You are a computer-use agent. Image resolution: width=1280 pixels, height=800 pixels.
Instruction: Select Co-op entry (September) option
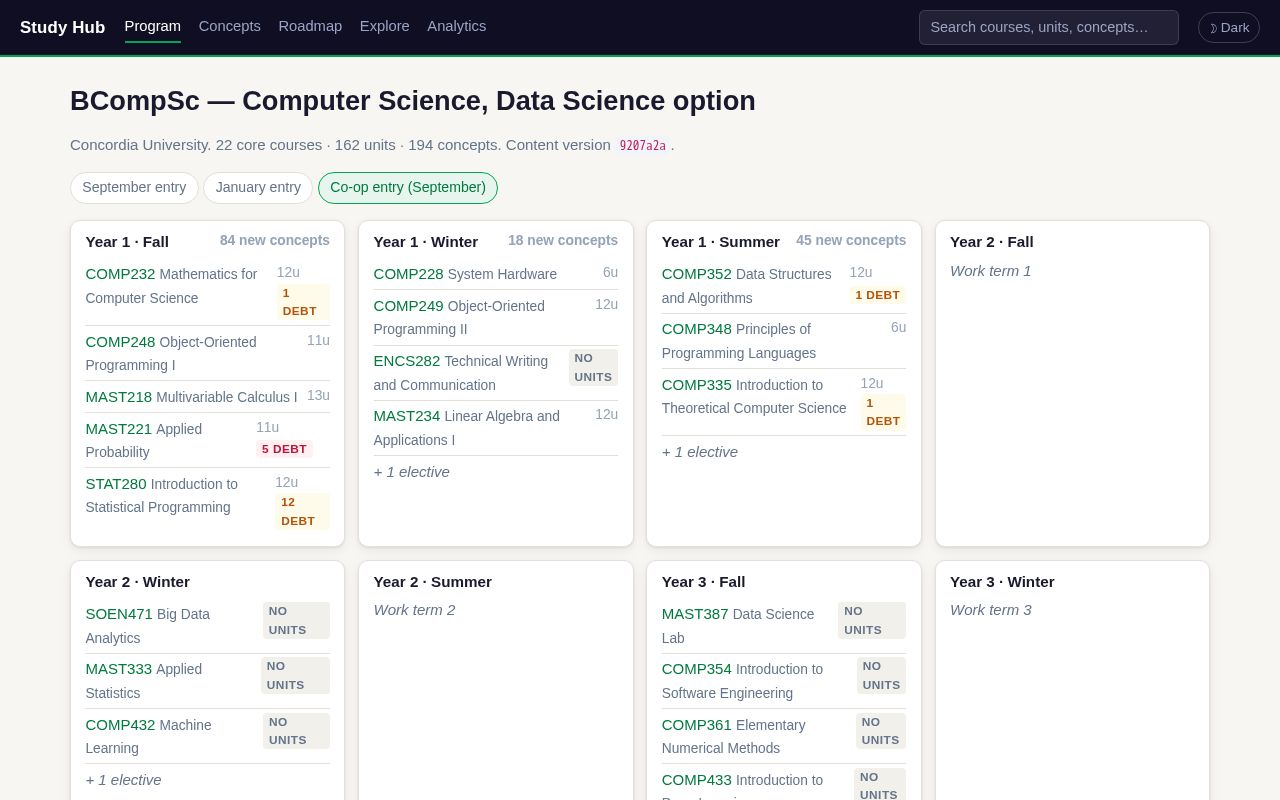click(x=408, y=187)
